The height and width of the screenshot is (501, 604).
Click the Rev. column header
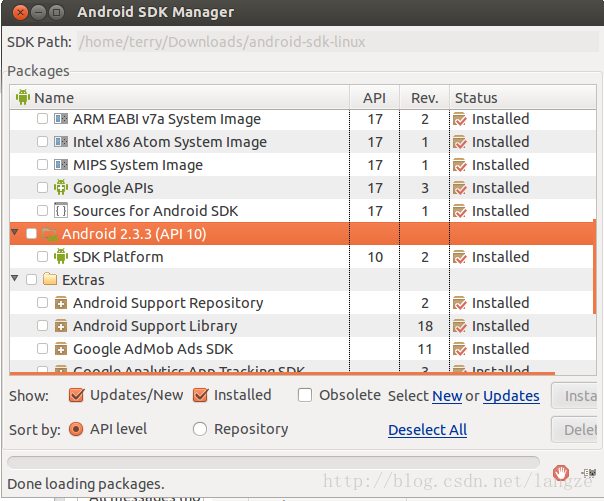[x=424, y=97]
